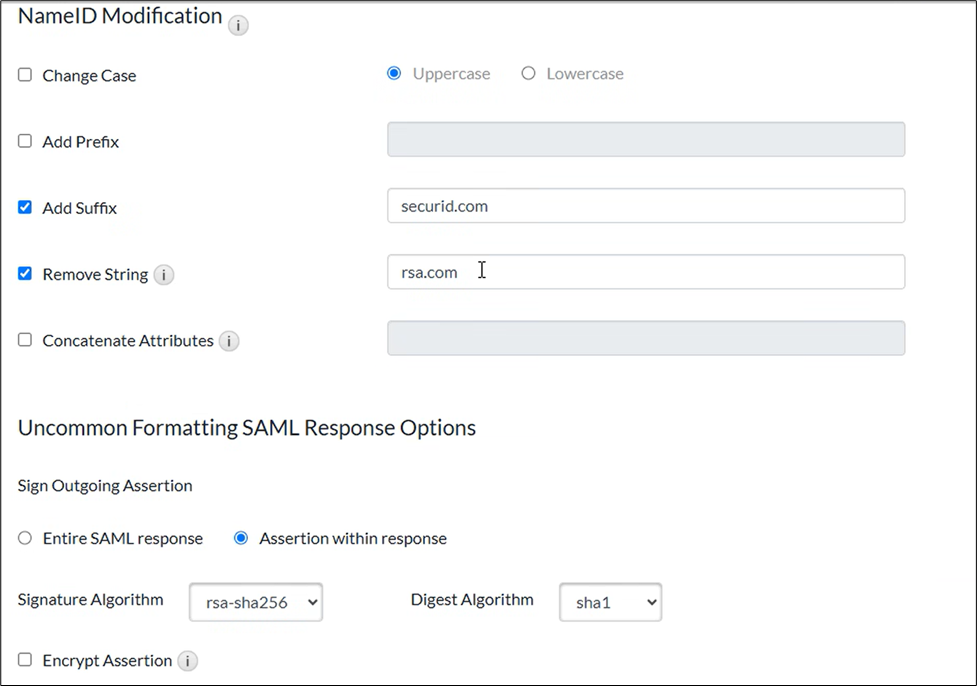Click the empty Add Prefix text field
This screenshot has width=977, height=686.
click(x=646, y=140)
